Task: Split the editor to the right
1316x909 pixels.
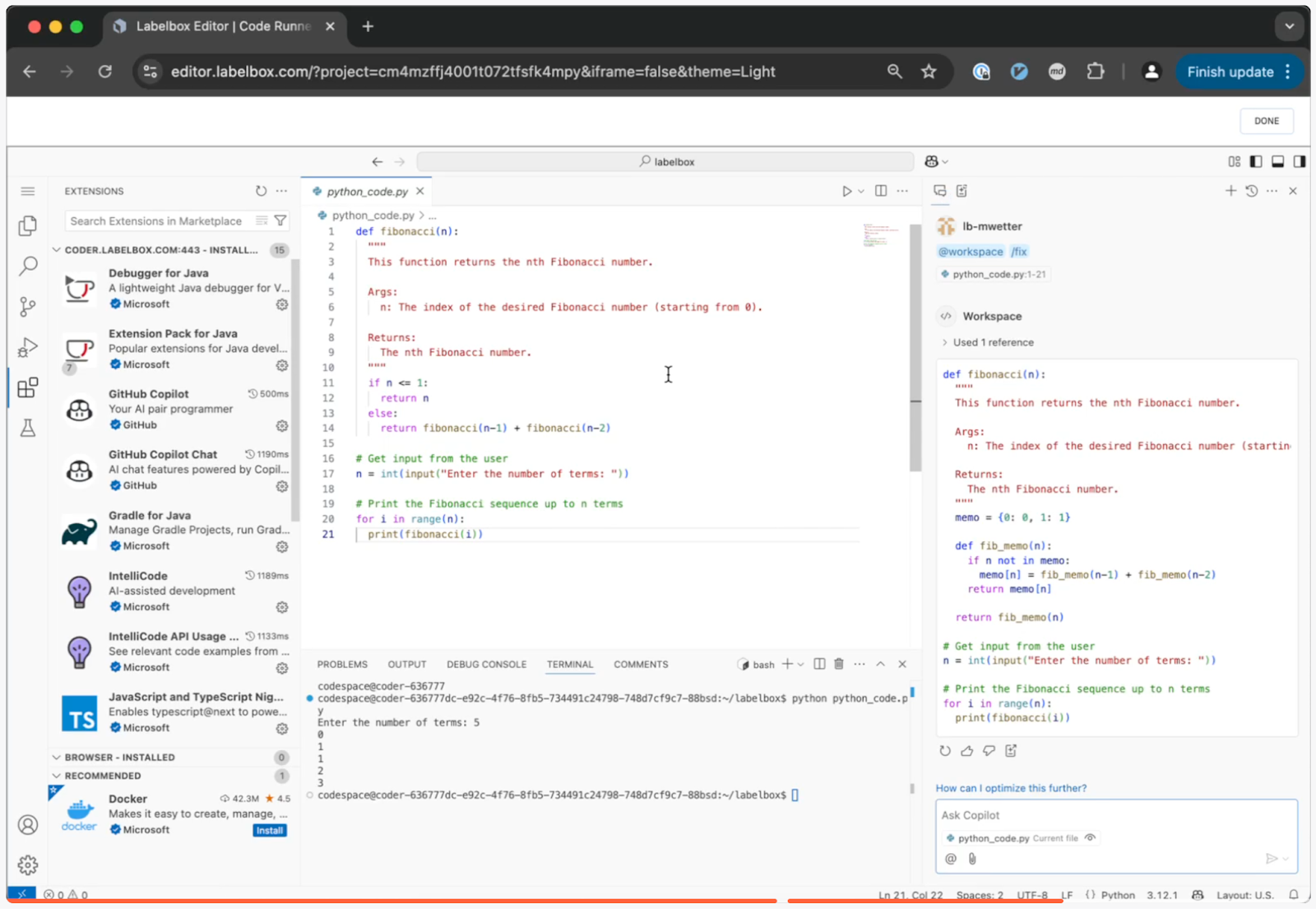Action: [881, 191]
